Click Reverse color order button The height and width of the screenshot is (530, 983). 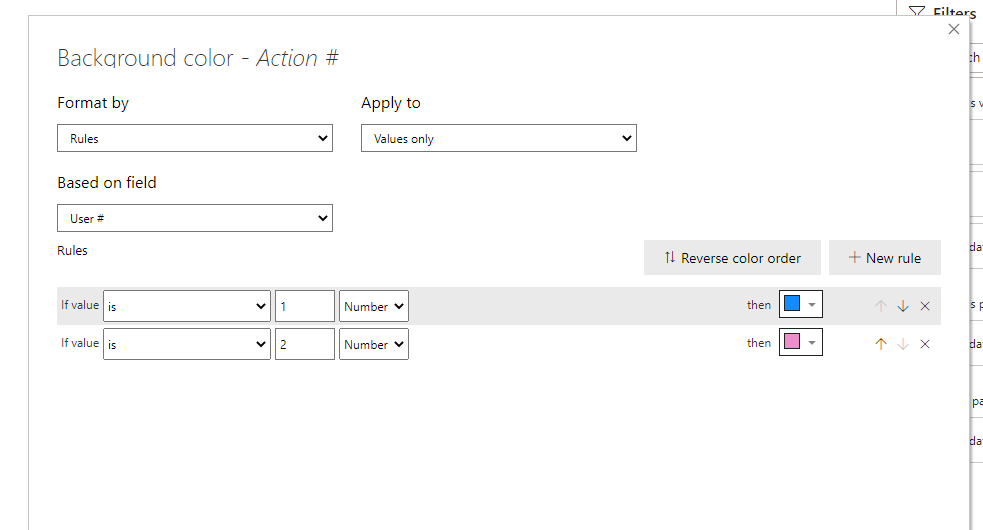point(732,258)
